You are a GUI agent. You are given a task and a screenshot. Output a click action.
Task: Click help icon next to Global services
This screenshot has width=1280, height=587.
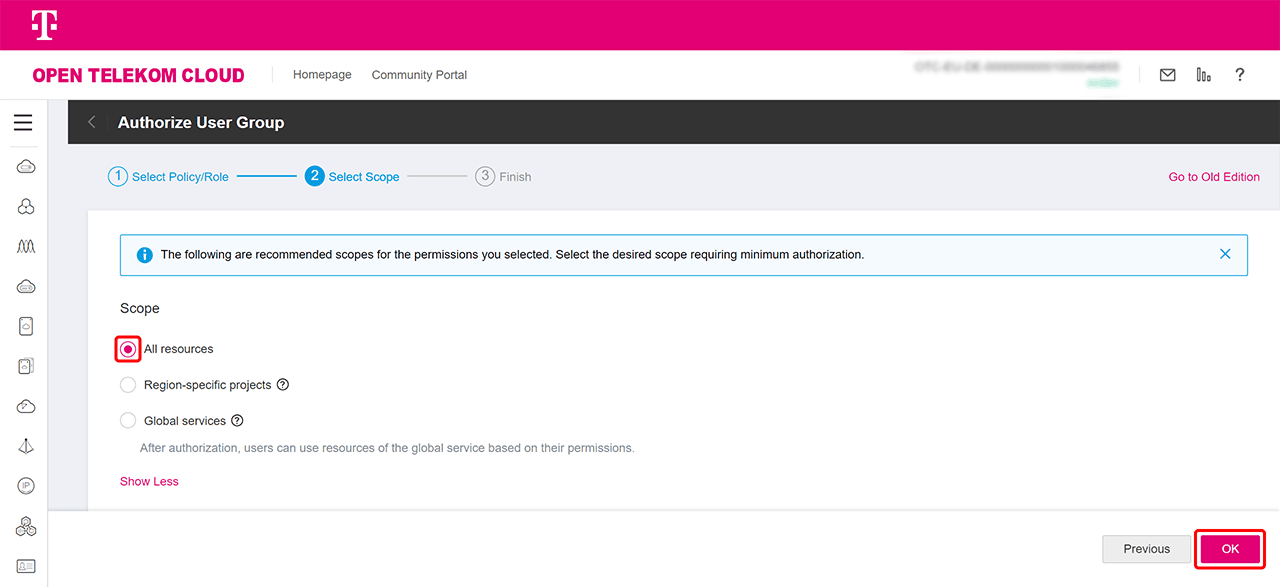pyautogui.click(x=237, y=421)
